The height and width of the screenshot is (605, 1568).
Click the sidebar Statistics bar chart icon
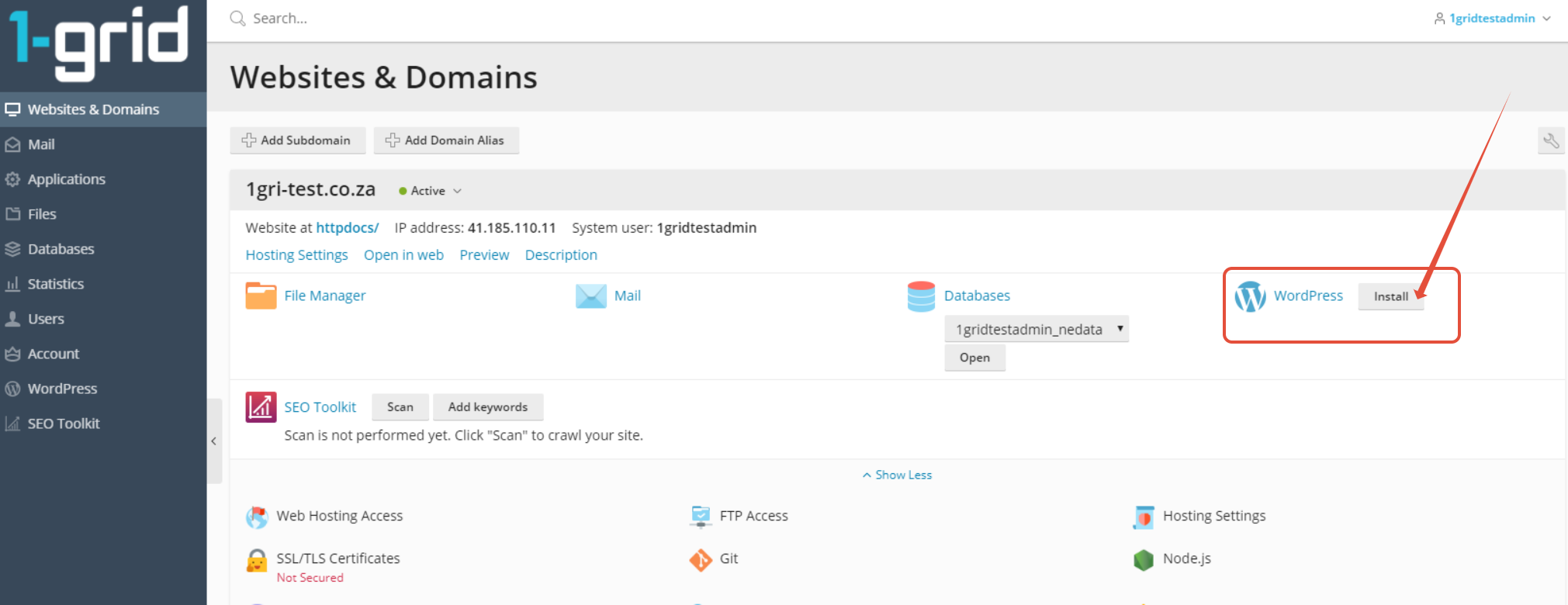click(12, 284)
